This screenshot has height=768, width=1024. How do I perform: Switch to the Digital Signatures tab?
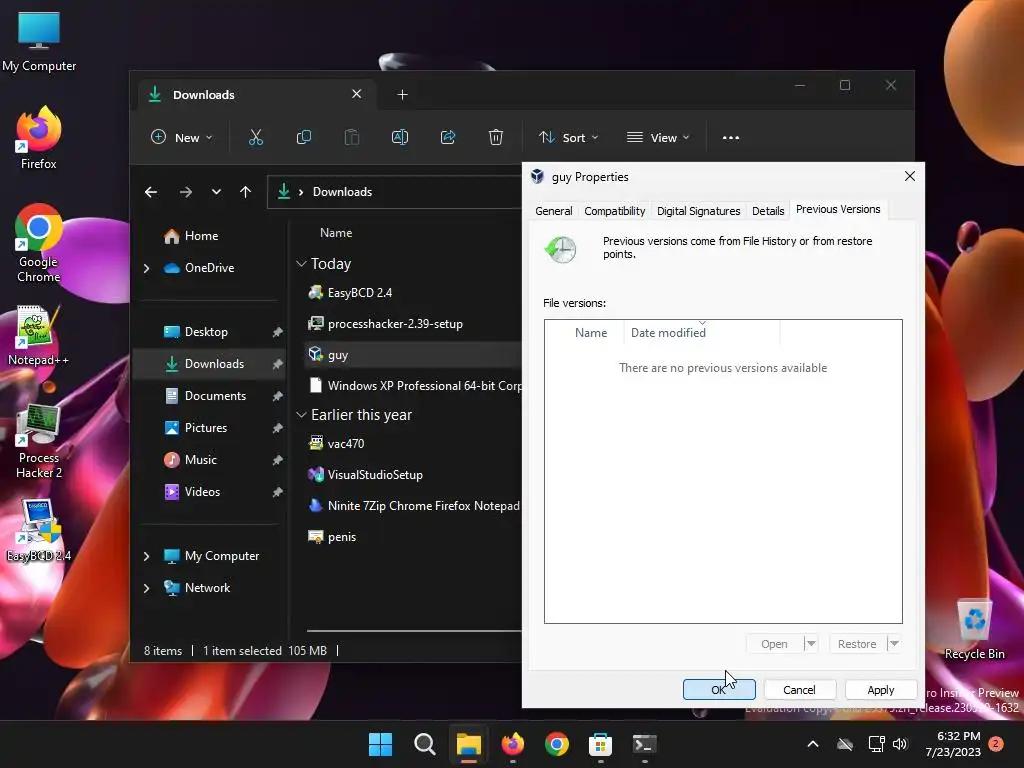698,211
